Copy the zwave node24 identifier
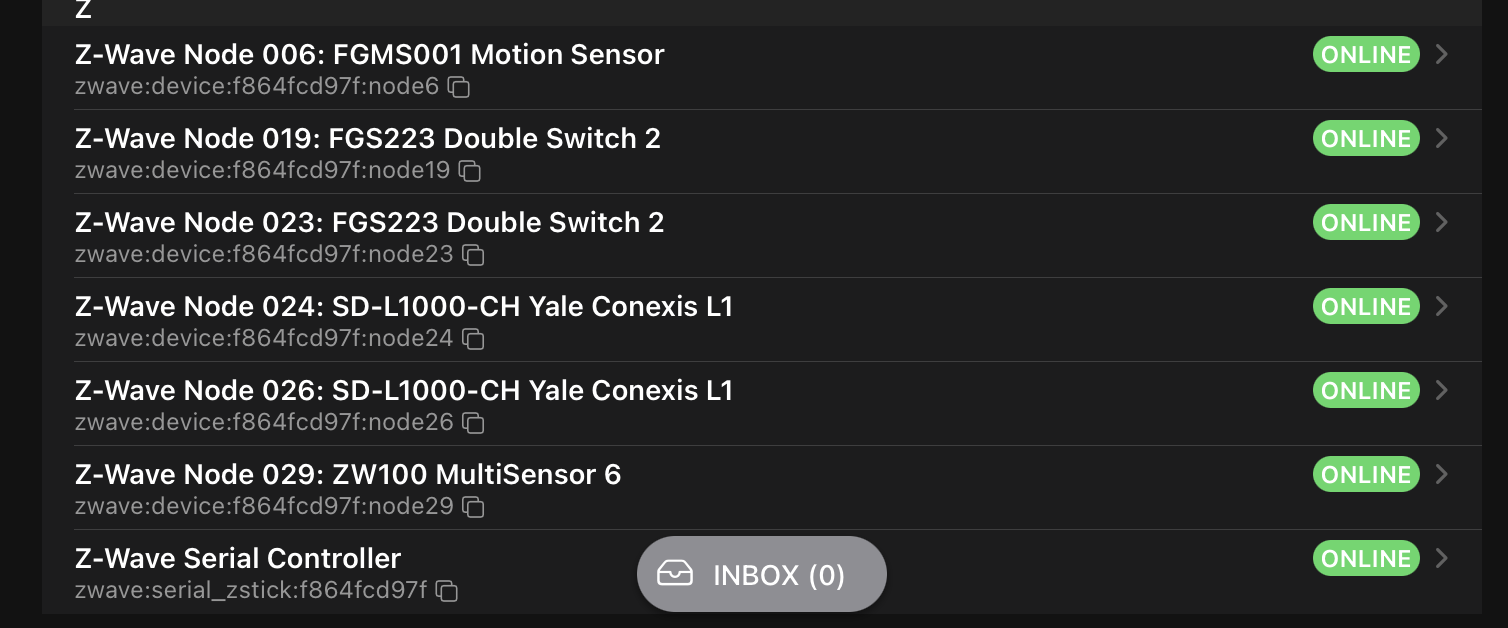The height and width of the screenshot is (628, 1508). click(473, 339)
